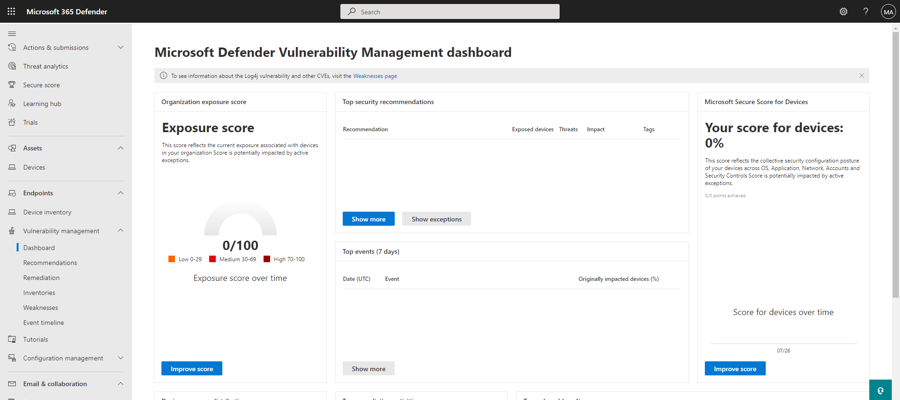This screenshot has height=400, width=900.
Task: Click the info icon in the banner
Action: point(164,76)
